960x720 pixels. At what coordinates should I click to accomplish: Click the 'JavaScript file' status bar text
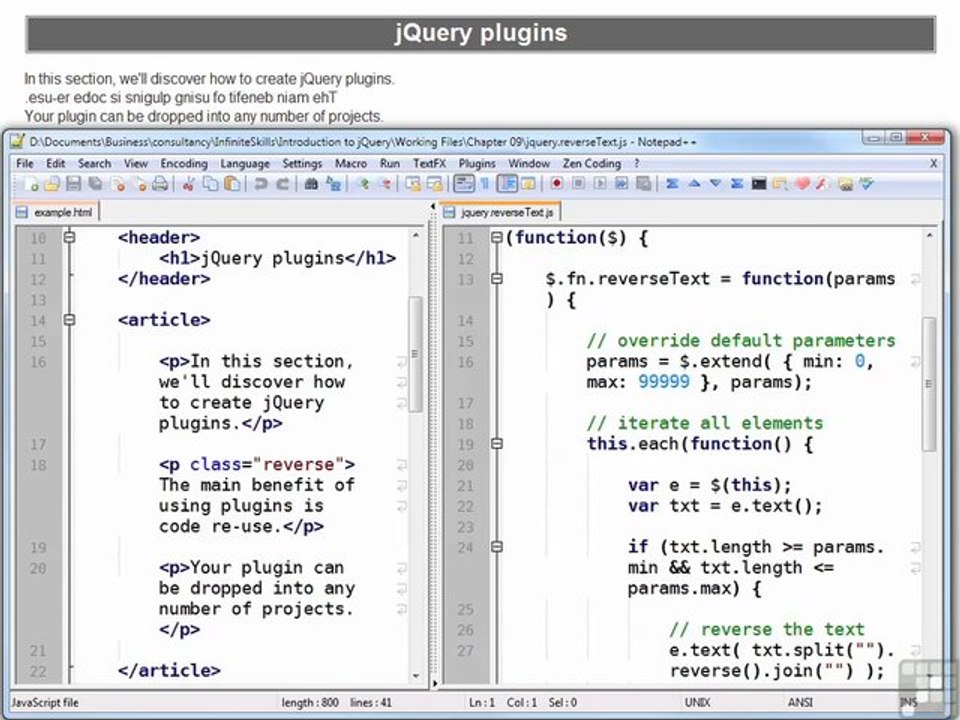(45, 702)
